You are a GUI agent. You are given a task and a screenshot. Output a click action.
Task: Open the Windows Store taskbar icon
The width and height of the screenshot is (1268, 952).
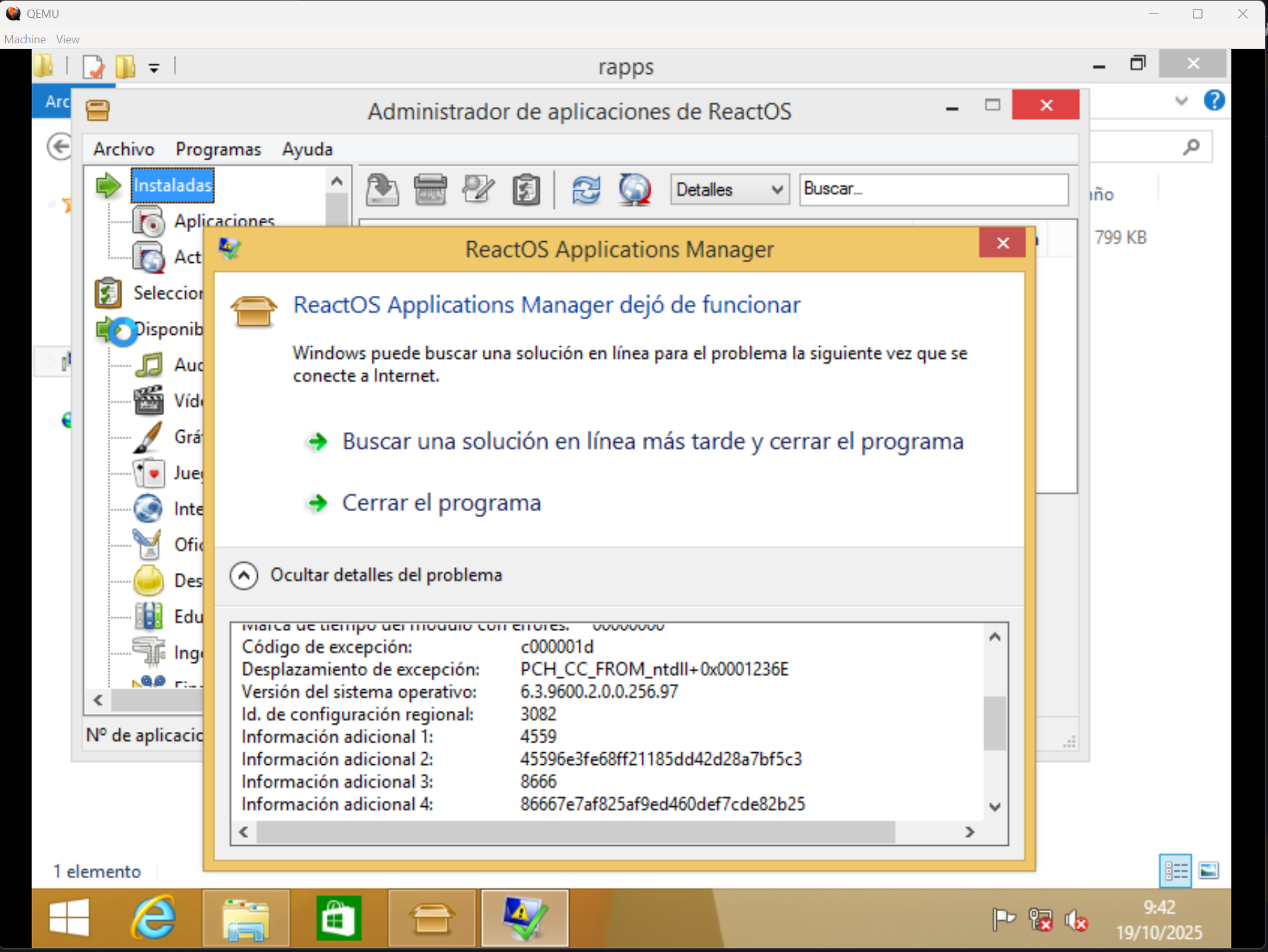[x=339, y=918]
